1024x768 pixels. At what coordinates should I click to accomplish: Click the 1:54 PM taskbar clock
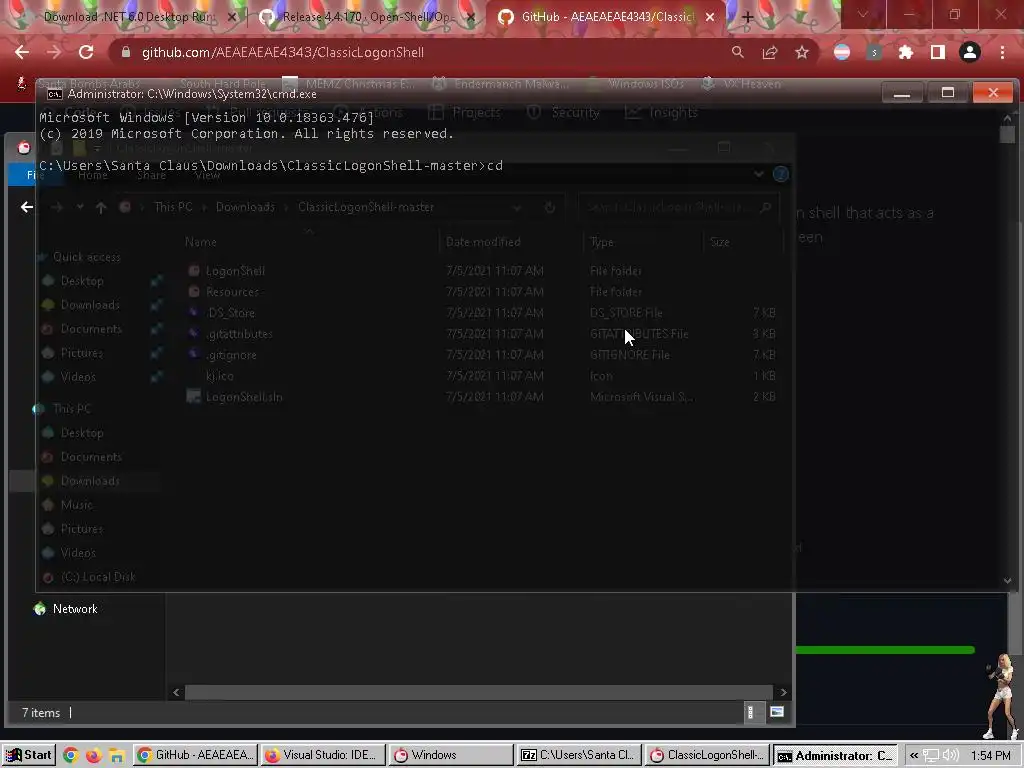click(990, 756)
